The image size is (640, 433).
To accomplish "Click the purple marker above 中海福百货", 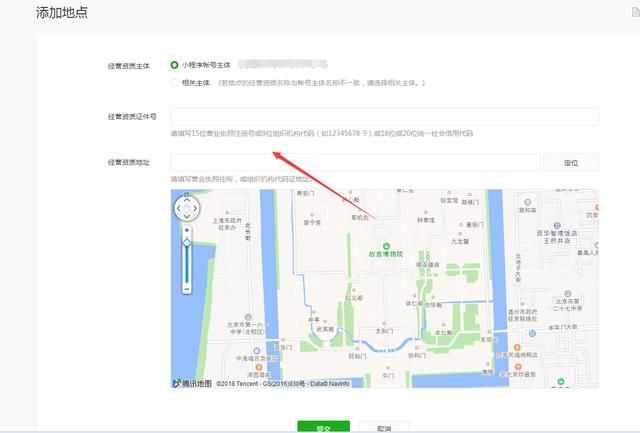I will coord(256,351).
